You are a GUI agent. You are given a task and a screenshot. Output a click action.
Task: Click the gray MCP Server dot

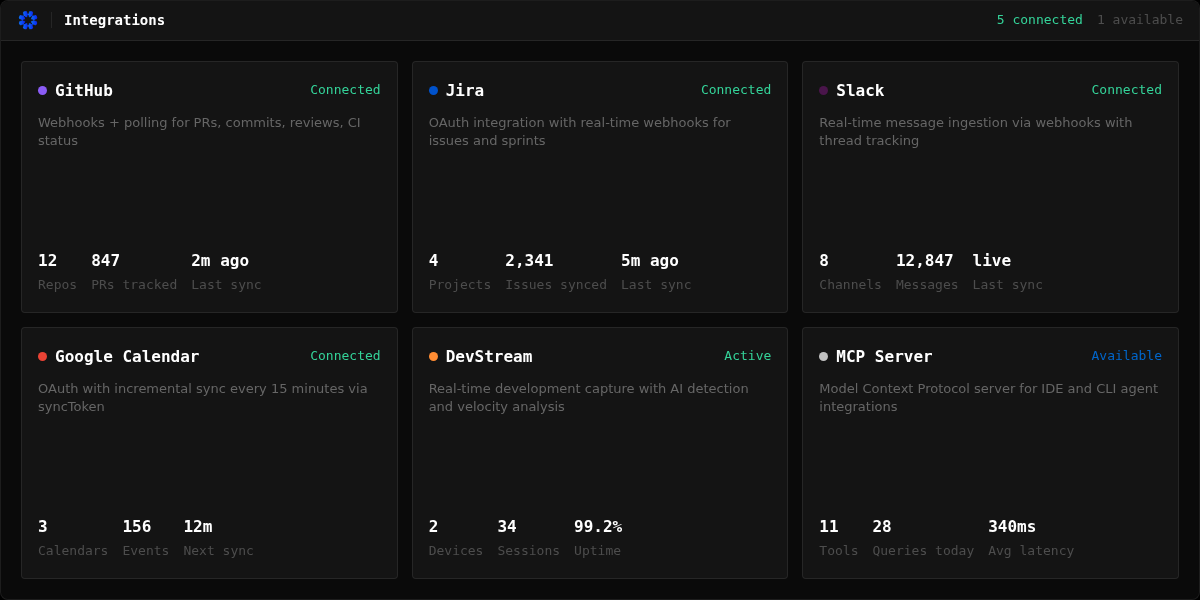823,356
